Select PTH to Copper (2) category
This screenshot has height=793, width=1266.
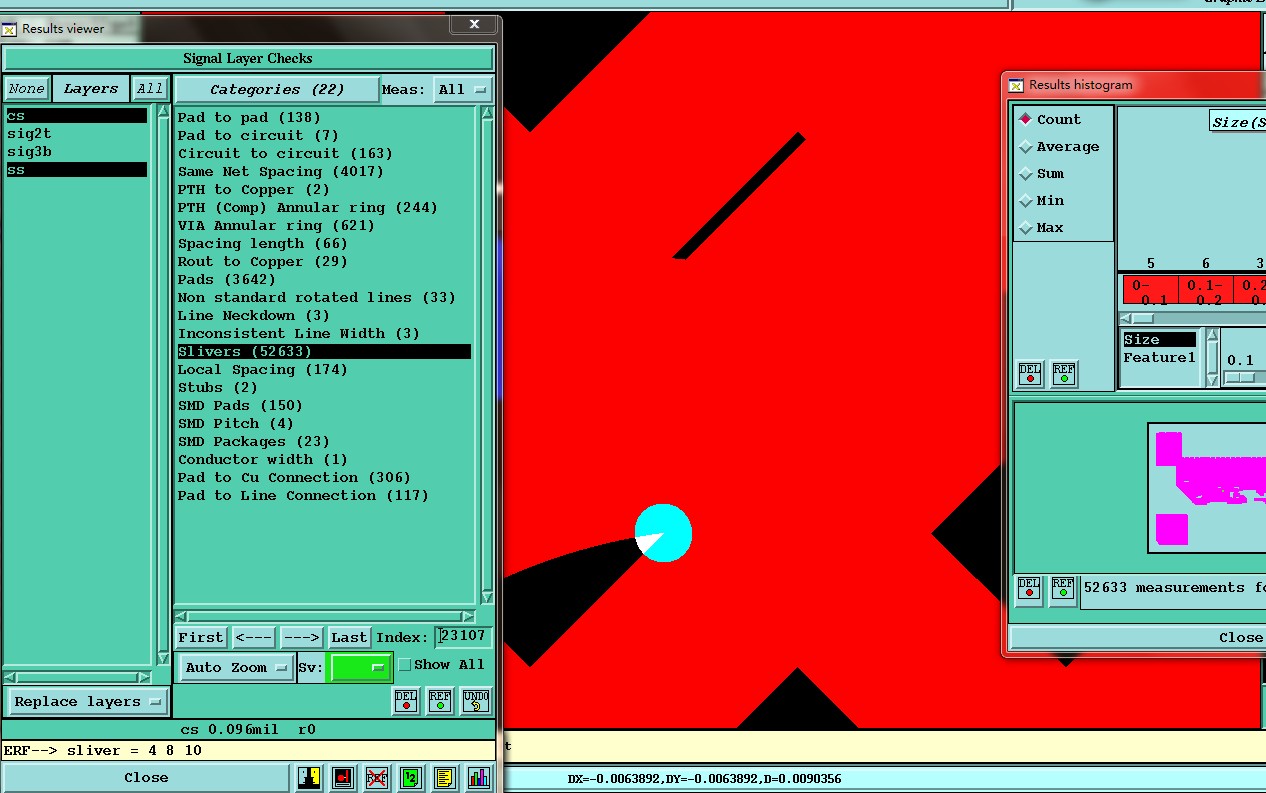(x=324, y=189)
